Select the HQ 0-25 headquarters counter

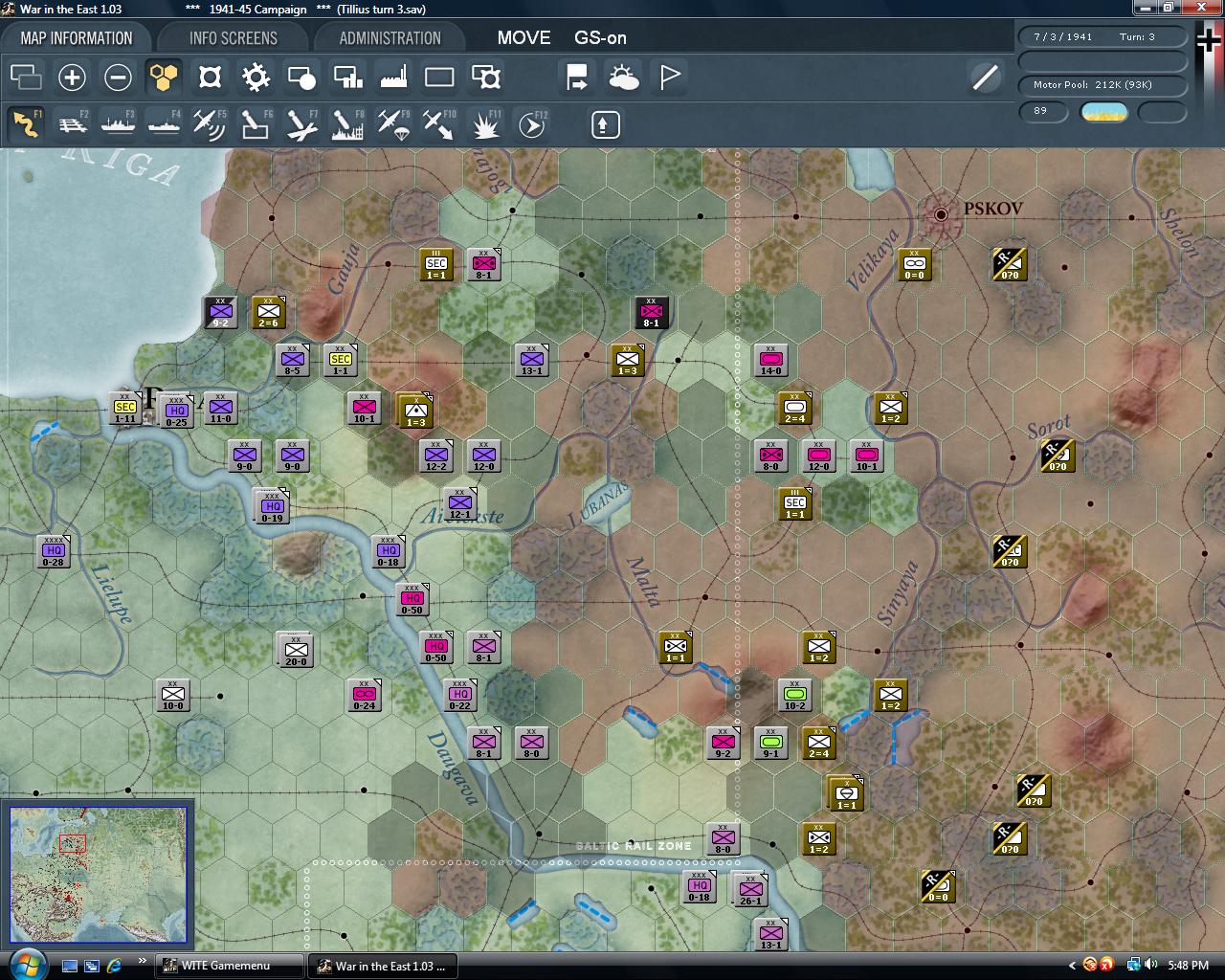[x=176, y=412]
